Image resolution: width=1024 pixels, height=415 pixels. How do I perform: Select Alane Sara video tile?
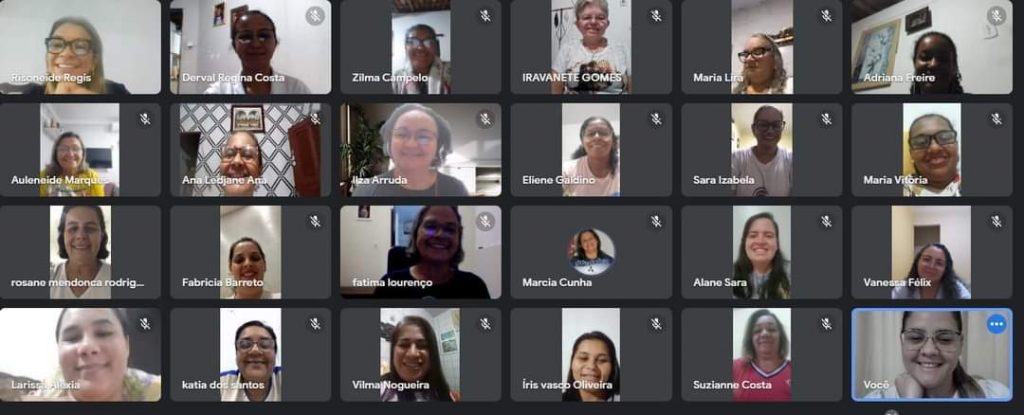(x=761, y=252)
